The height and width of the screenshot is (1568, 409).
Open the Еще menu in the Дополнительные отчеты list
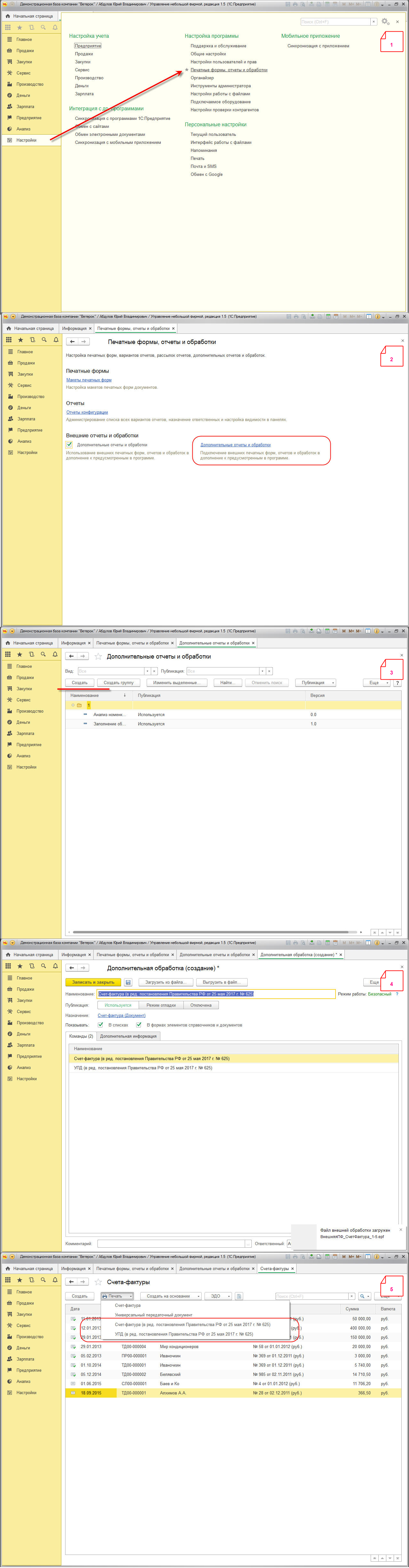377,683
